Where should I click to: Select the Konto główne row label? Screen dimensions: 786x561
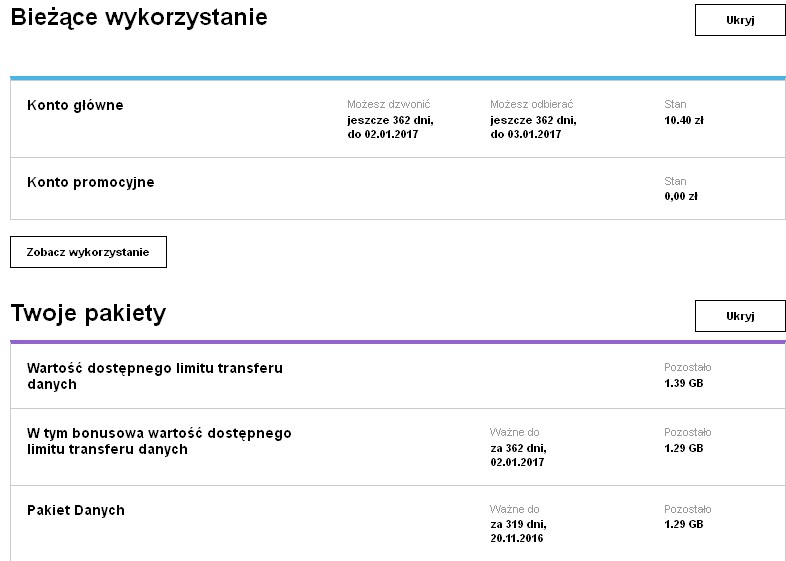tap(75, 105)
